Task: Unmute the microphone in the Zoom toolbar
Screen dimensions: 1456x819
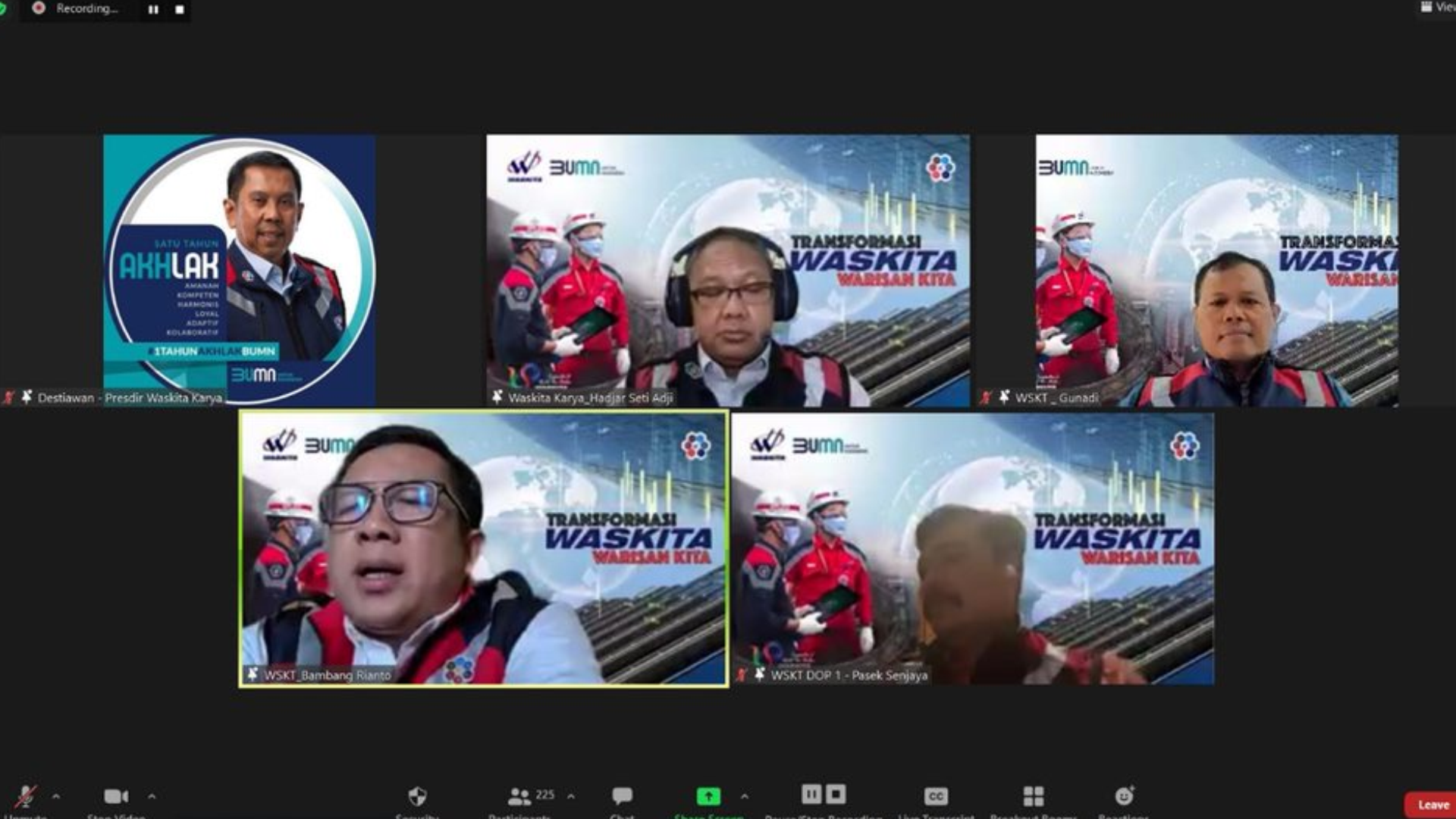Action: 26,796
